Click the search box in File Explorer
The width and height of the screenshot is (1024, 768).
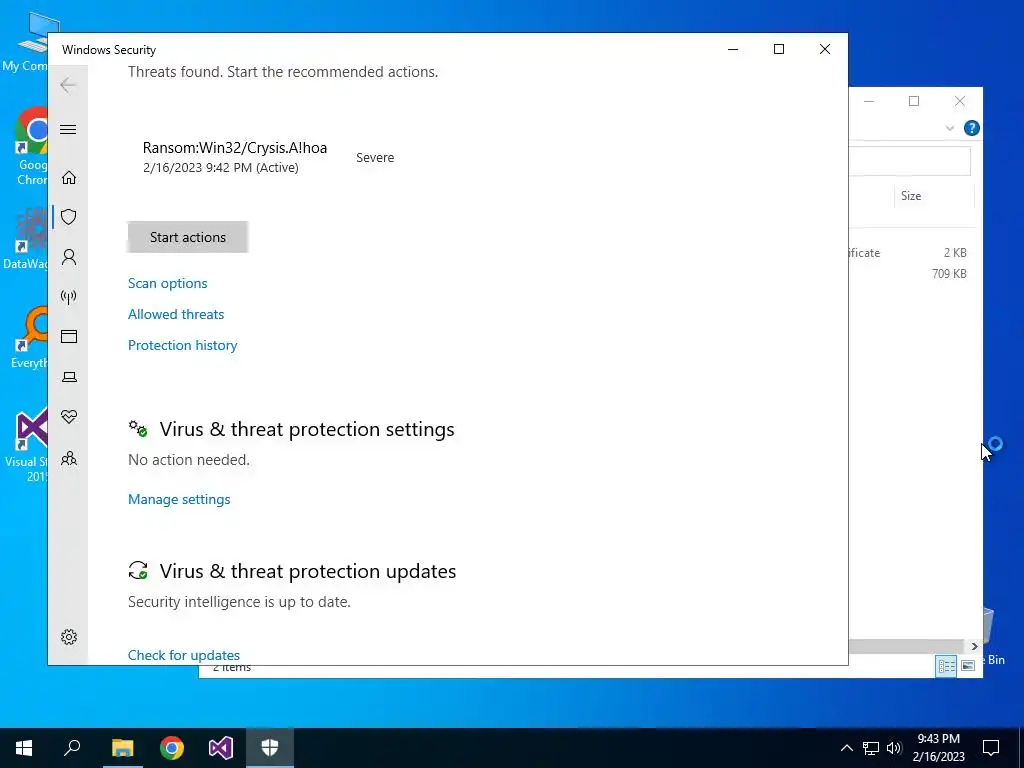pyautogui.click(x=910, y=161)
